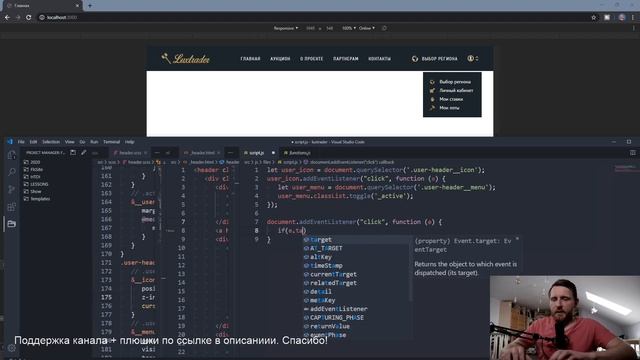Choose target in the autocomplete list
The image size is (640, 360).
(x=356, y=240)
